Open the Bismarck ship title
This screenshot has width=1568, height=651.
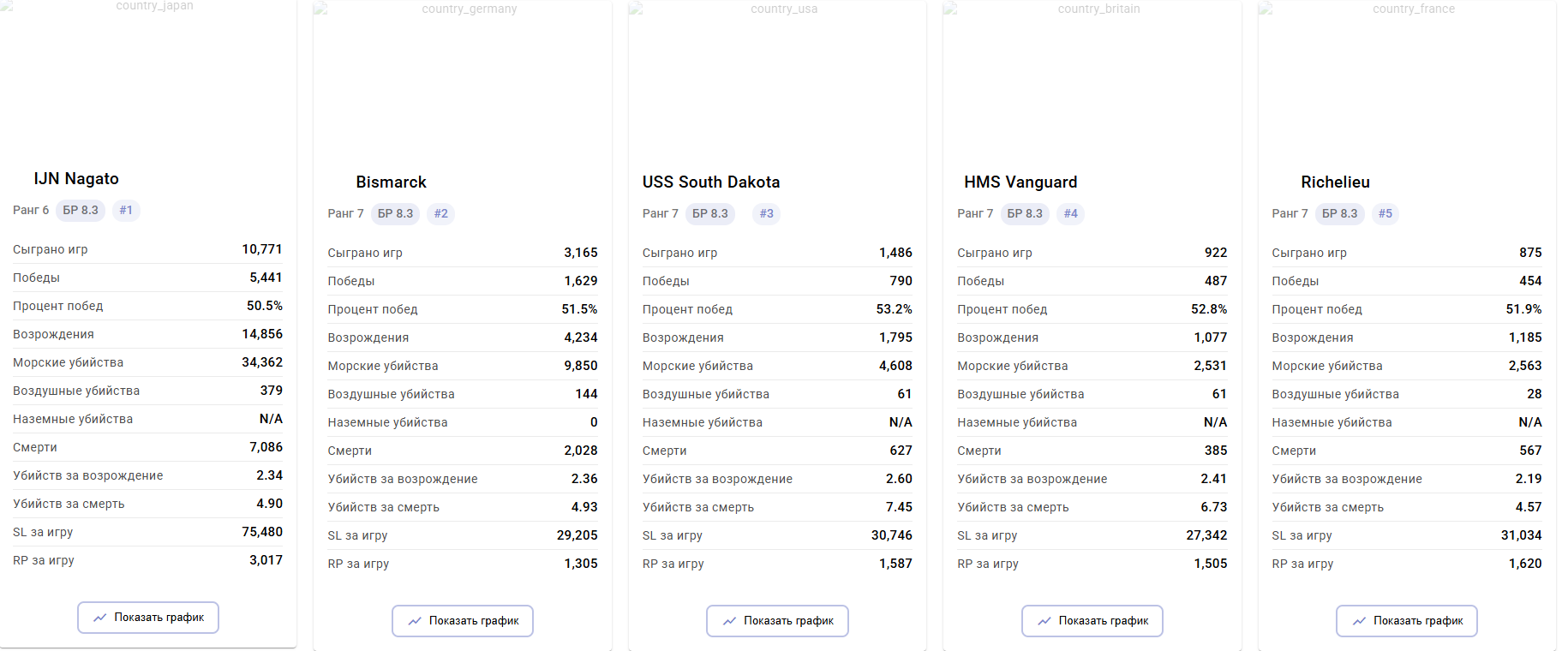[x=391, y=182]
